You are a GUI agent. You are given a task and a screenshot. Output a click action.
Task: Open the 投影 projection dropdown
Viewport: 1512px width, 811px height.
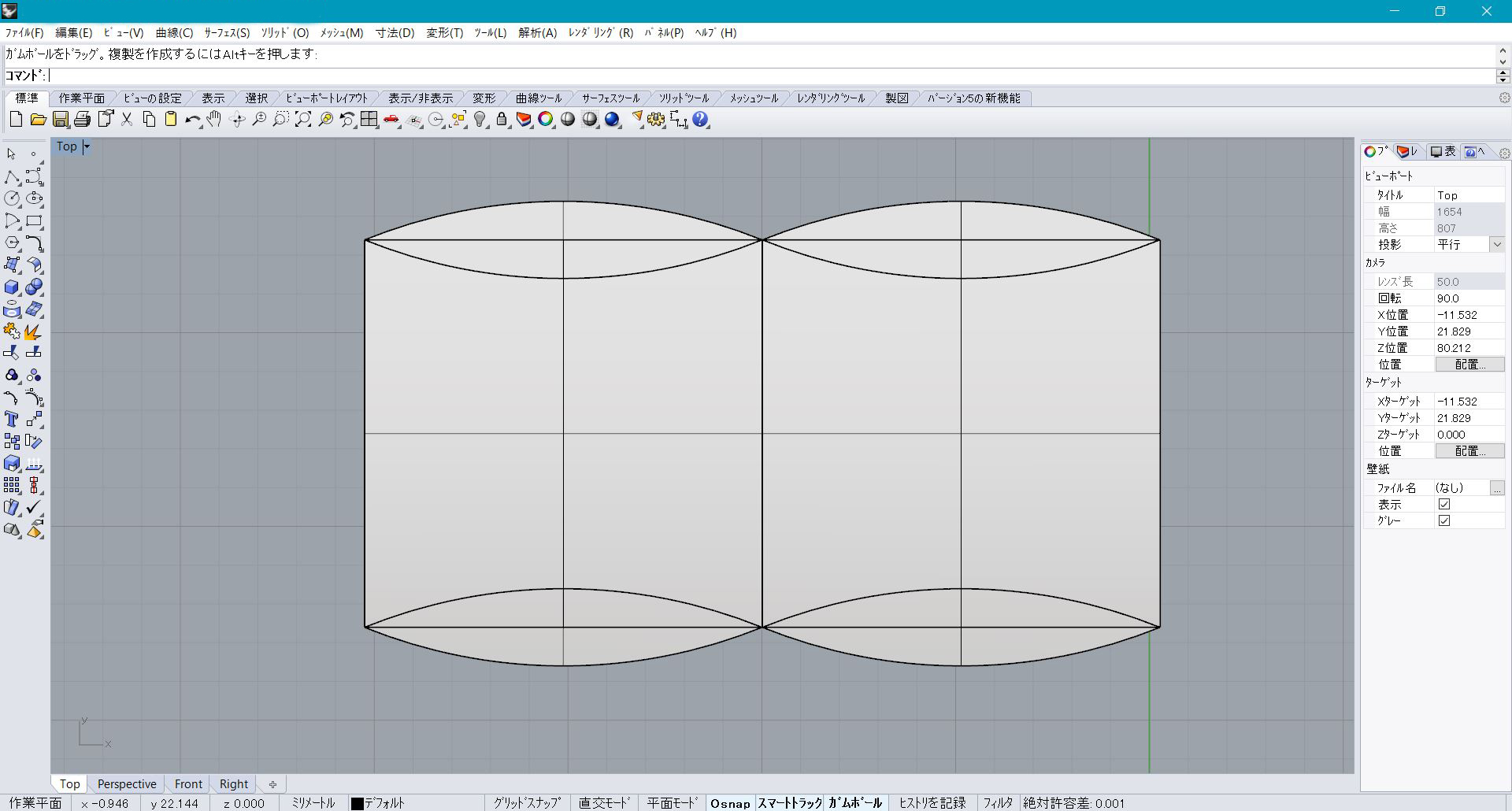(1496, 244)
